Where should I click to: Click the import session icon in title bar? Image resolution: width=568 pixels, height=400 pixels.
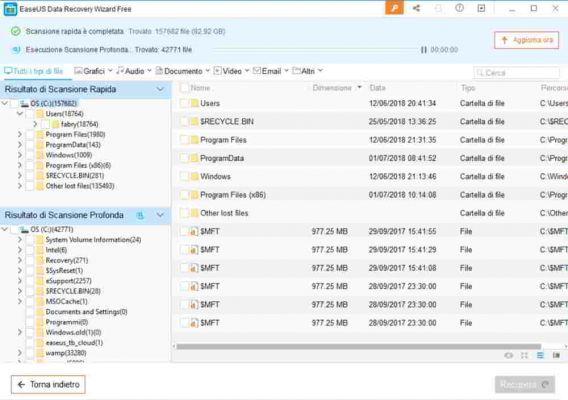[481, 8]
